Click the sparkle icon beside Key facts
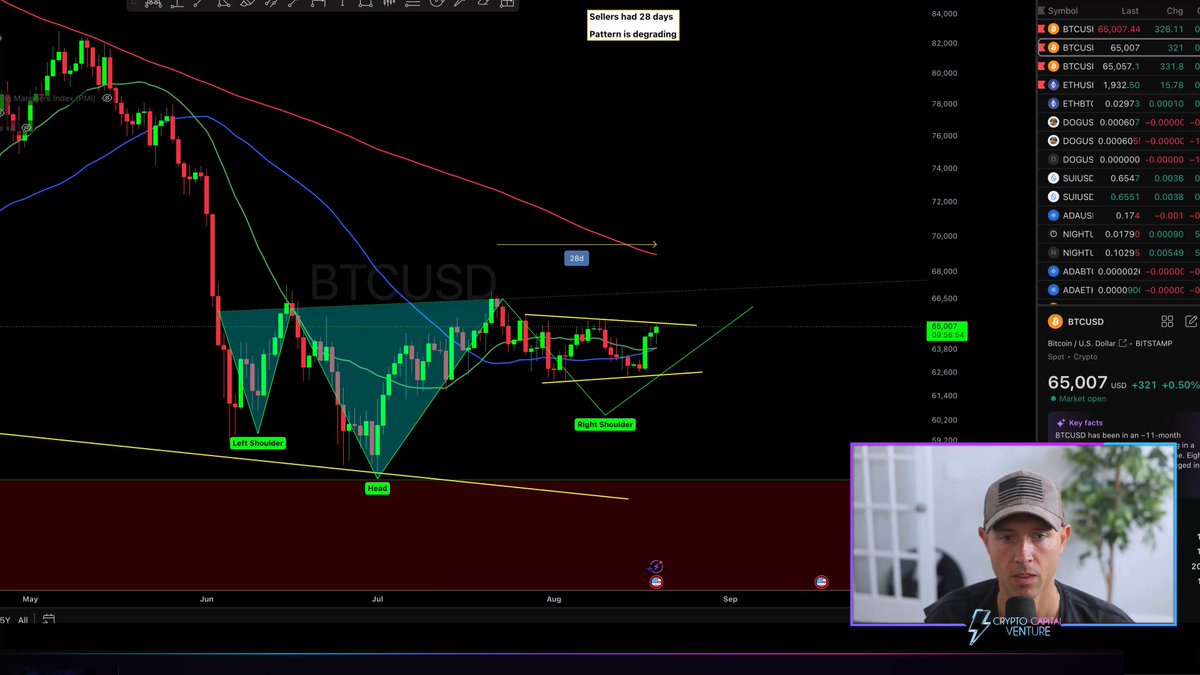The height and width of the screenshot is (675, 1200). [x=1059, y=423]
